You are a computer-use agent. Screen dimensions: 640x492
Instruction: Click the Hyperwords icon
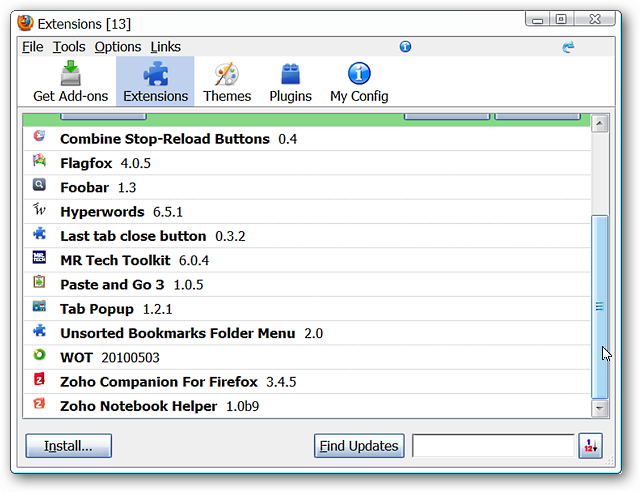39,209
